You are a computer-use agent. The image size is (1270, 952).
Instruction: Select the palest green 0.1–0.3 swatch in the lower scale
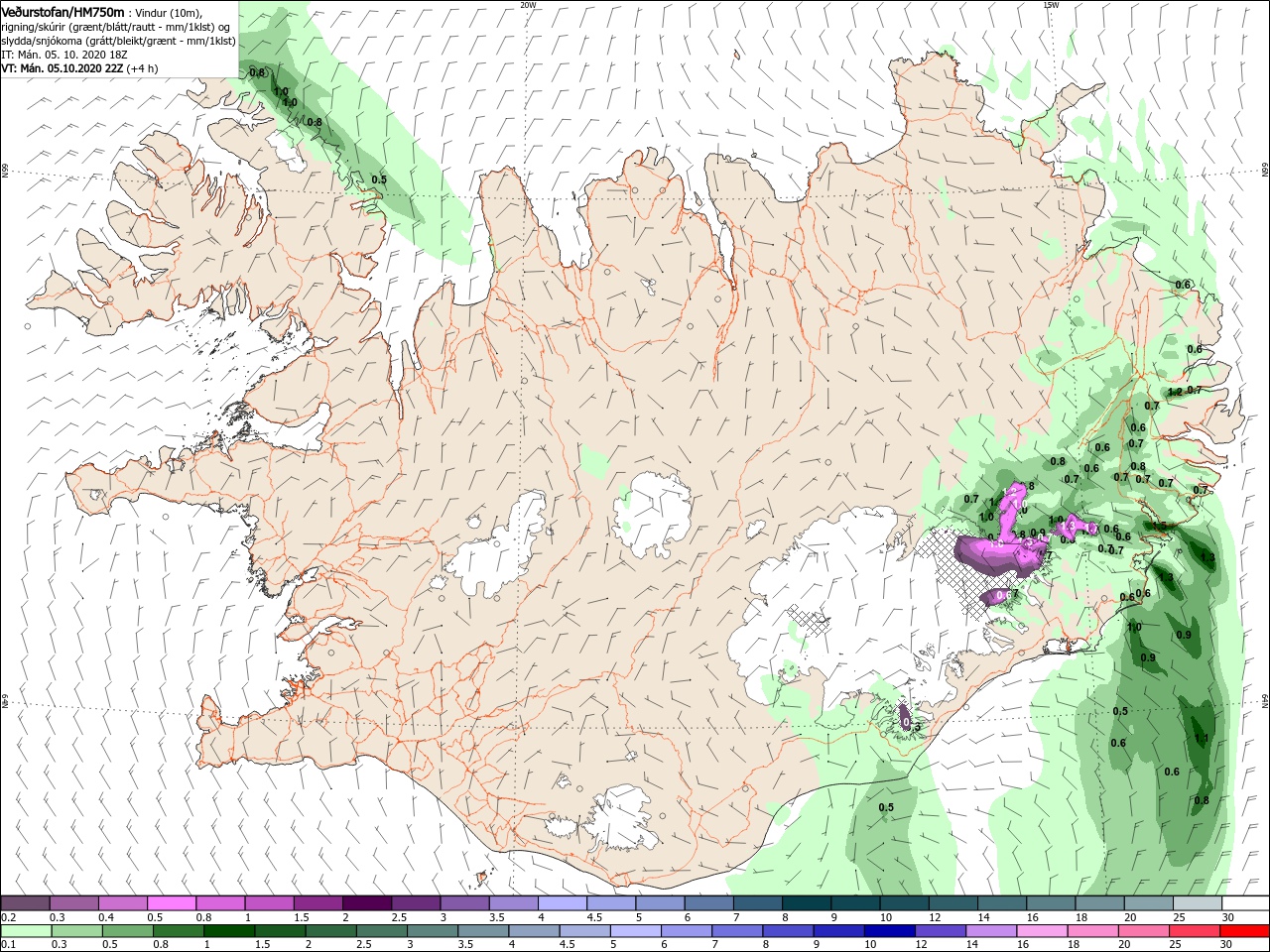(26, 931)
